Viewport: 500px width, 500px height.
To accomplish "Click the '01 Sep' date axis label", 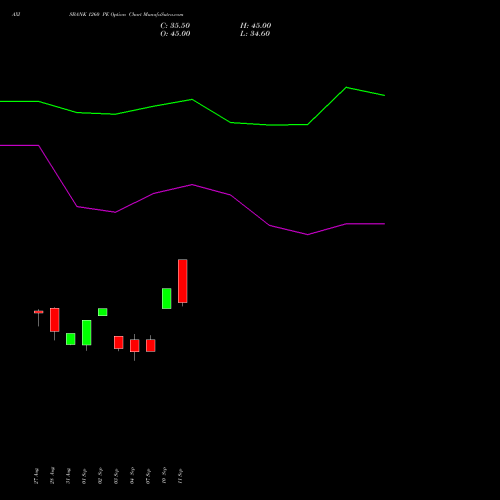I will pos(84,476).
